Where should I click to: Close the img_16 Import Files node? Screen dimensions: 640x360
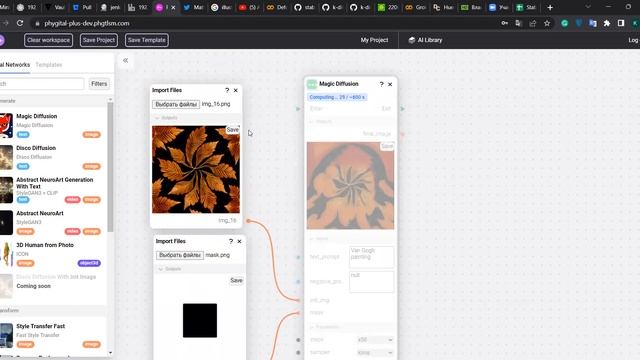pyautogui.click(x=236, y=90)
